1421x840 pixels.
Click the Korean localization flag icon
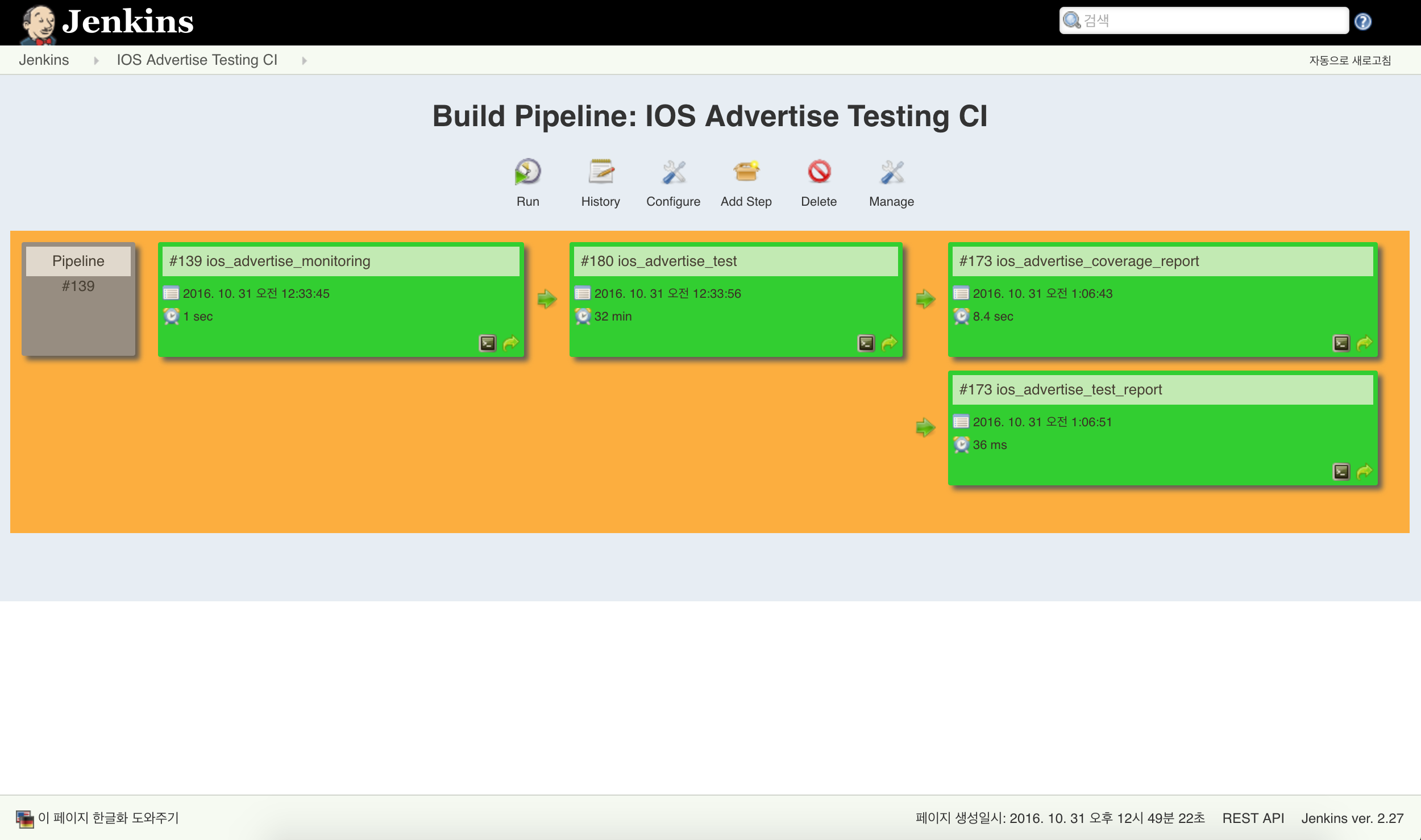coord(24,818)
